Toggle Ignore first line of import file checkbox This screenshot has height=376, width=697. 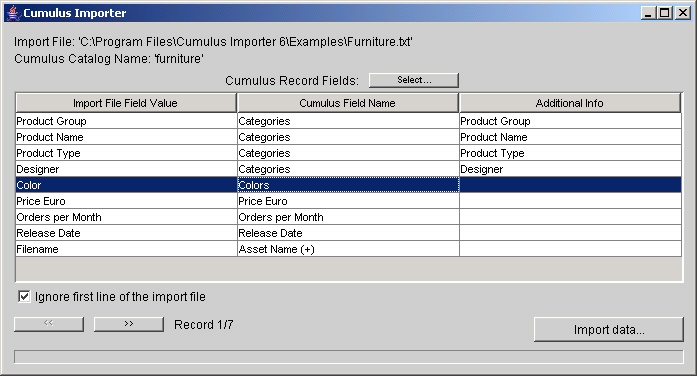click(24, 296)
